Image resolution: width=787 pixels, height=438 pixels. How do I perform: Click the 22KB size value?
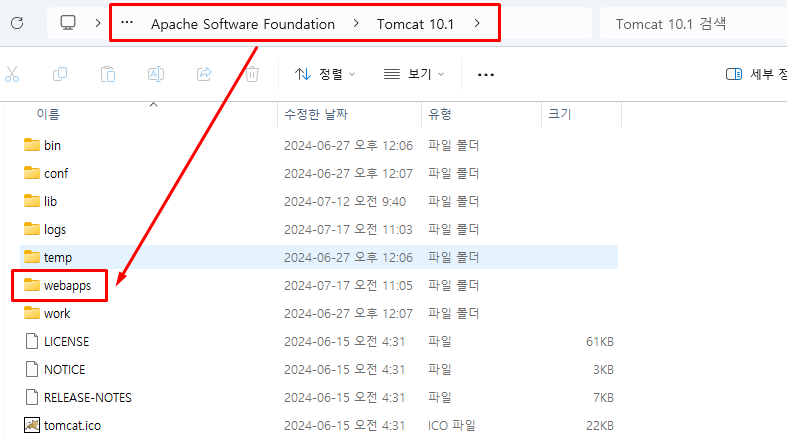[x=600, y=426]
